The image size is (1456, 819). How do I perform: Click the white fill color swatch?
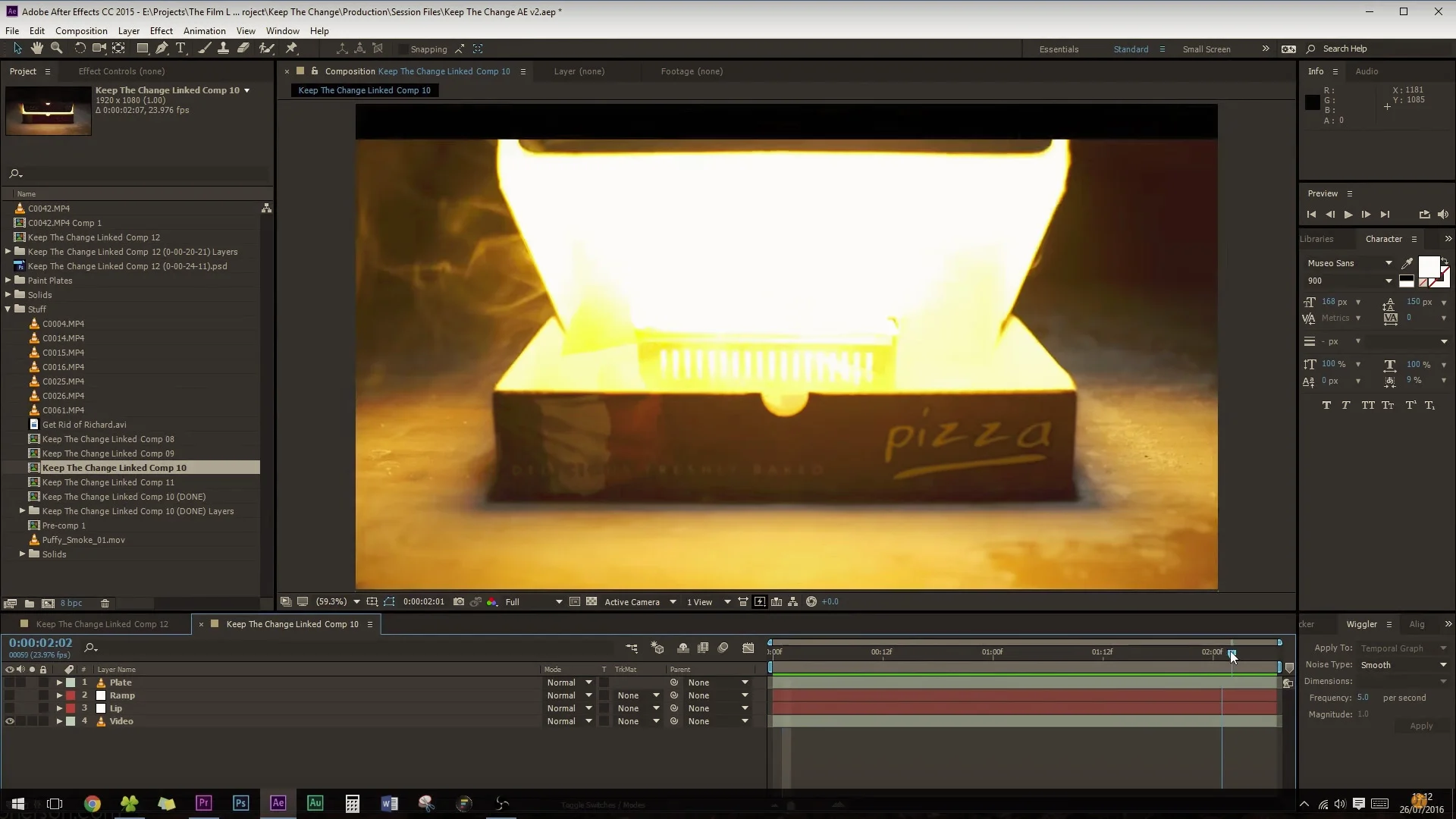1428,266
